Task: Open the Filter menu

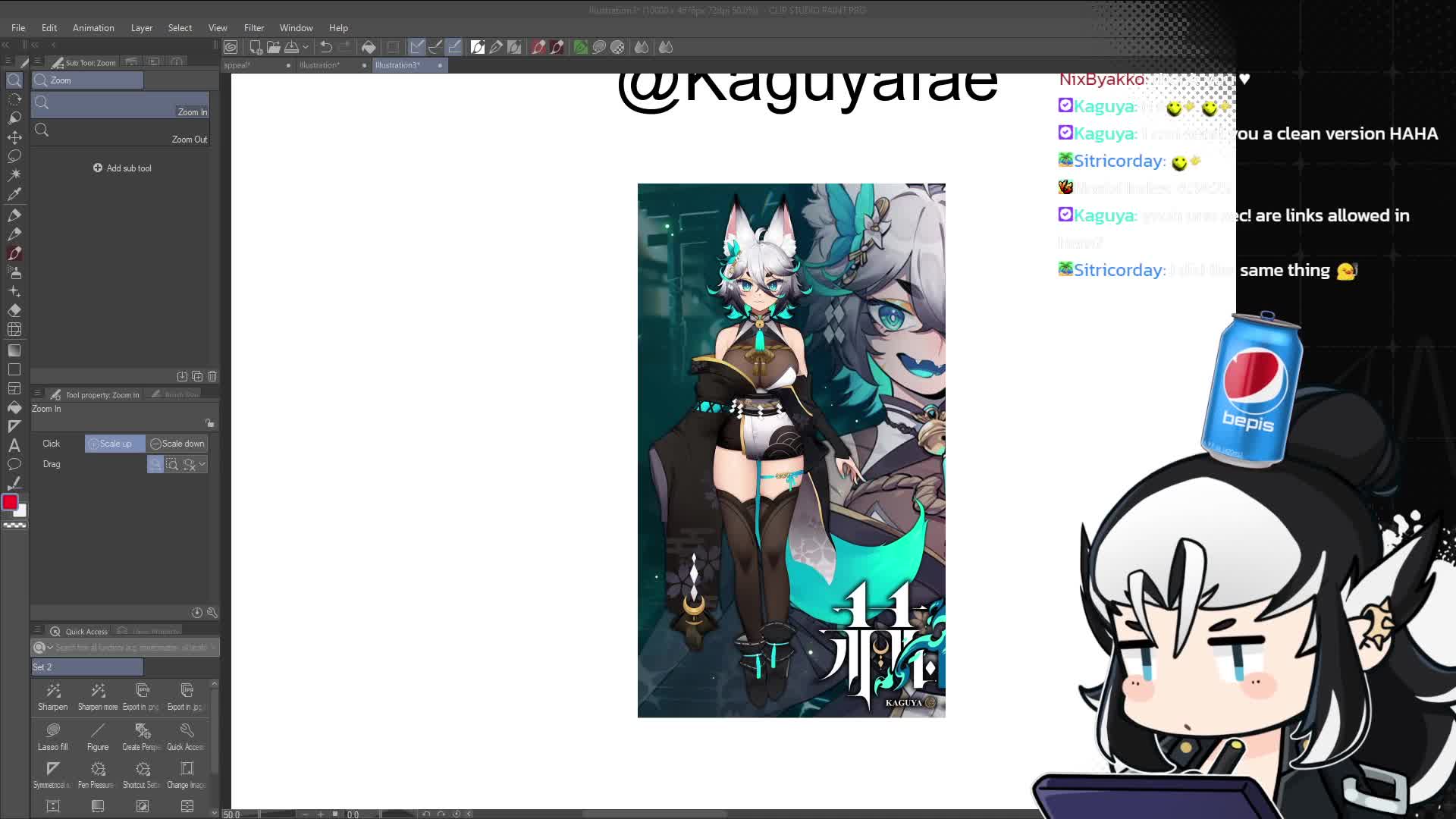Action: (254, 28)
